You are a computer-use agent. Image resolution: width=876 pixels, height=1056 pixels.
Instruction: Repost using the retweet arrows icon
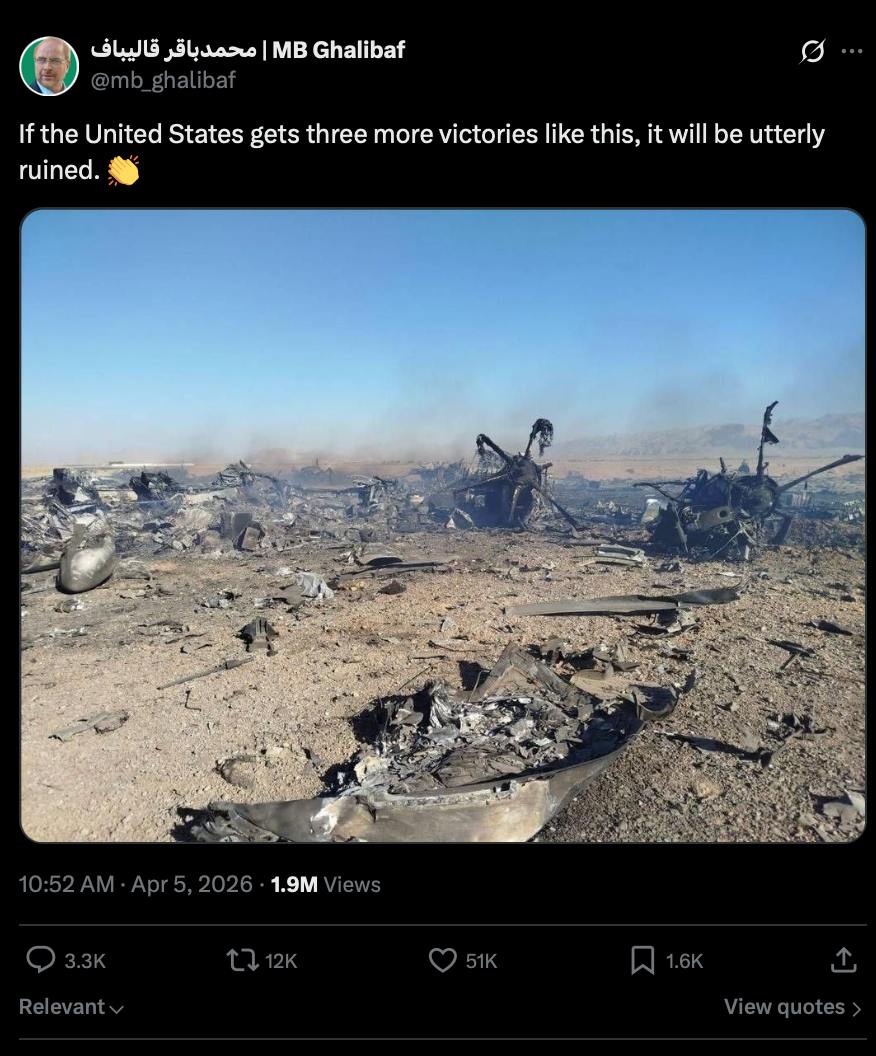click(x=242, y=960)
